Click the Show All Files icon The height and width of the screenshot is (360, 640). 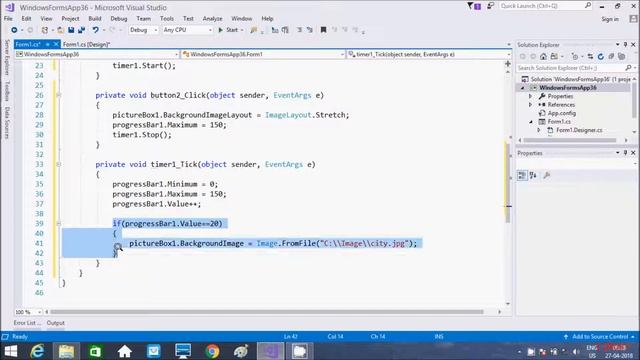coord(622,56)
